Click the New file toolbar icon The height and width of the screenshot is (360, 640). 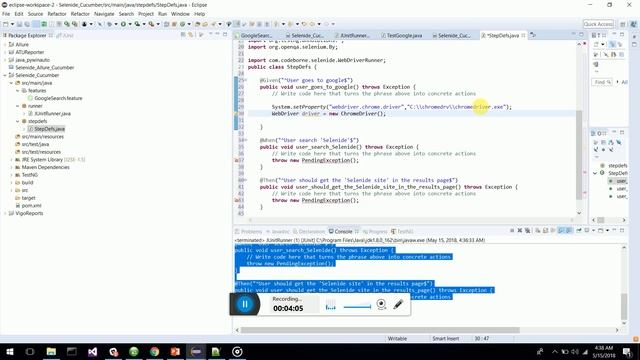click(x=6, y=24)
